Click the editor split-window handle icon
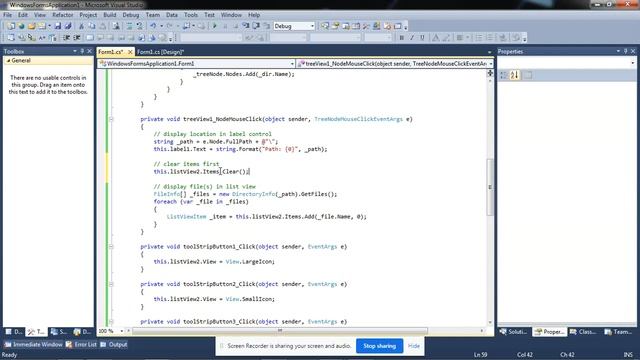Screen dimensions: 640x360 coord(490,73)
